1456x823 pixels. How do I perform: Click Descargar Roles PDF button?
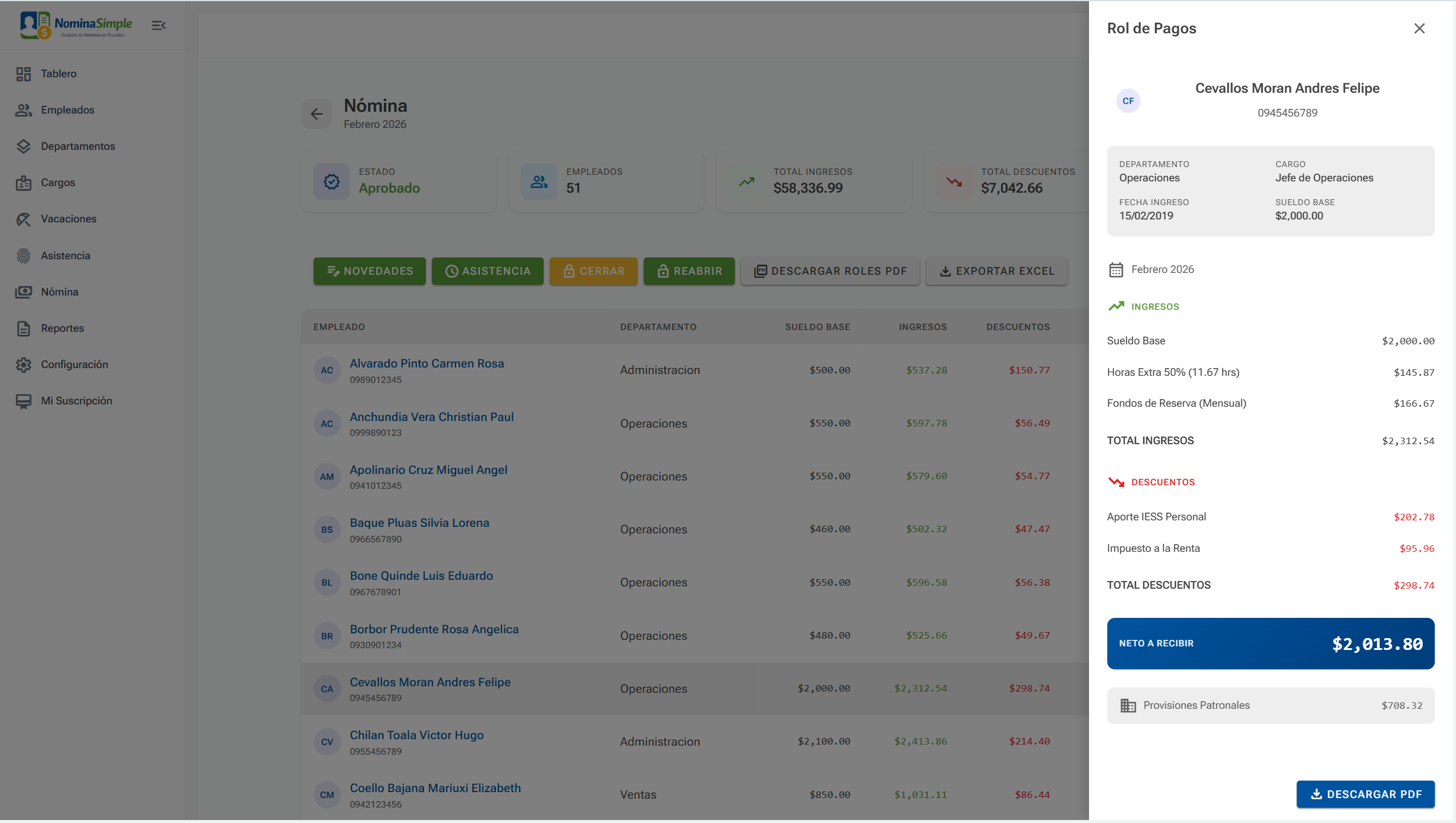[830, 271]
